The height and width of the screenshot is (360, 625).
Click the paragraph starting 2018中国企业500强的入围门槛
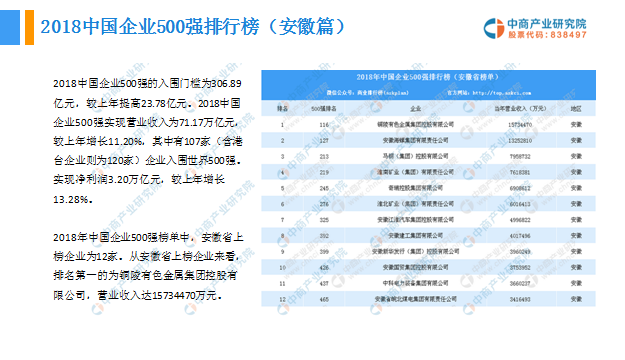[148, 141]
